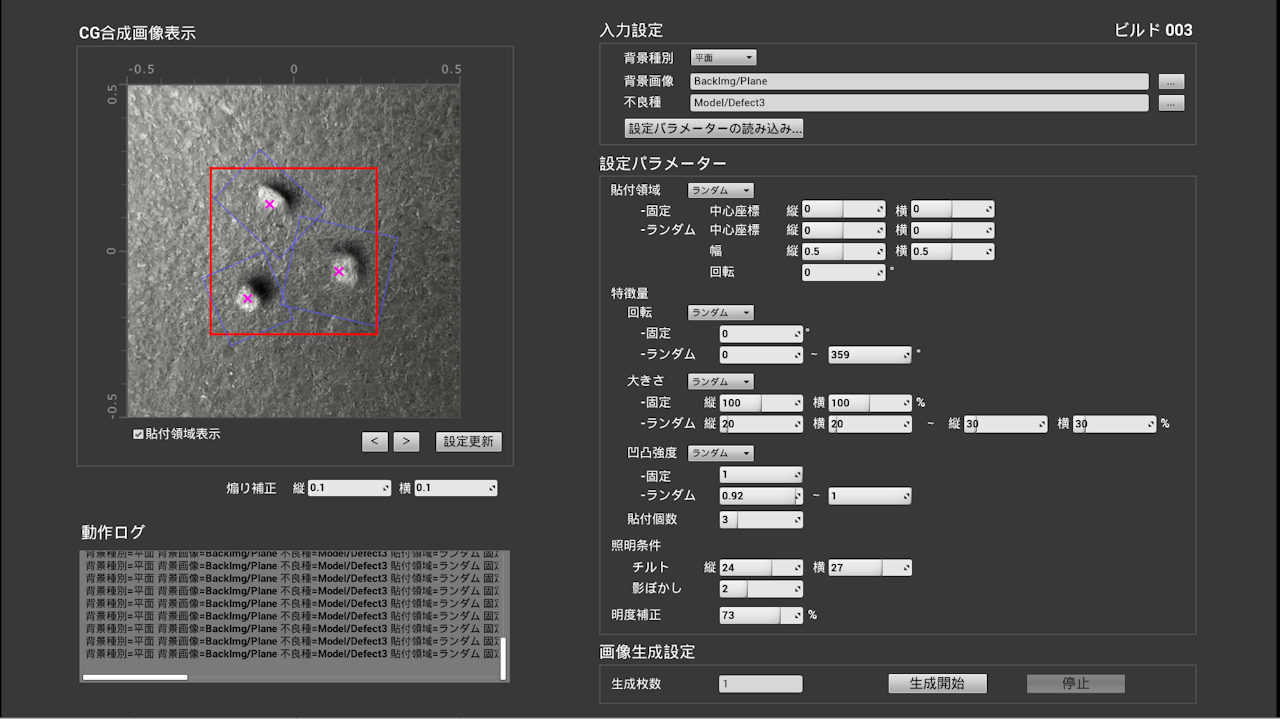This screenshot has width=1280, height=719.
Task: Click the 影ぼかし field showing 2
Action: click(761, 589)
